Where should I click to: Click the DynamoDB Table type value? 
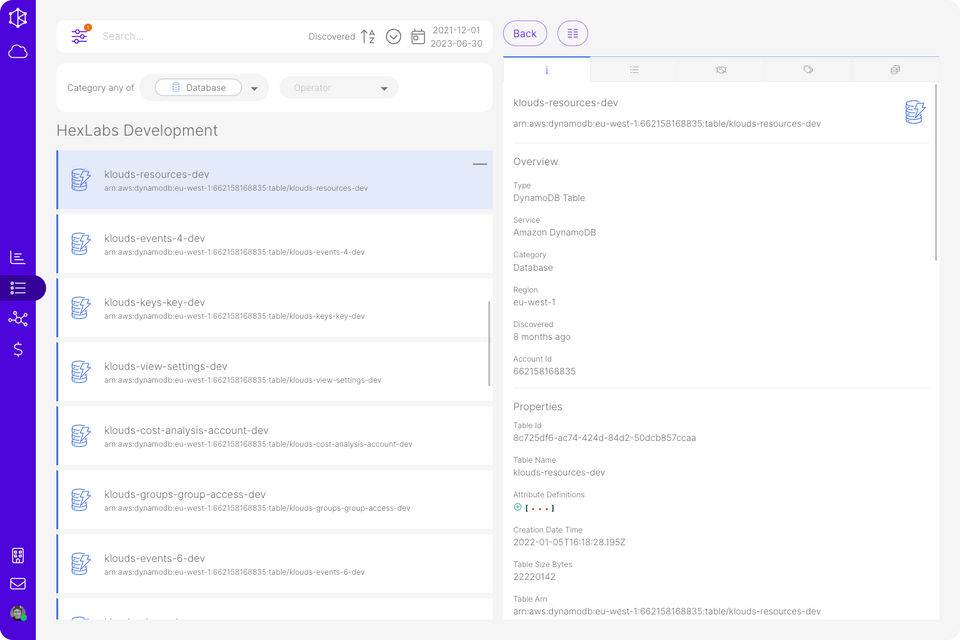(549, 198)
